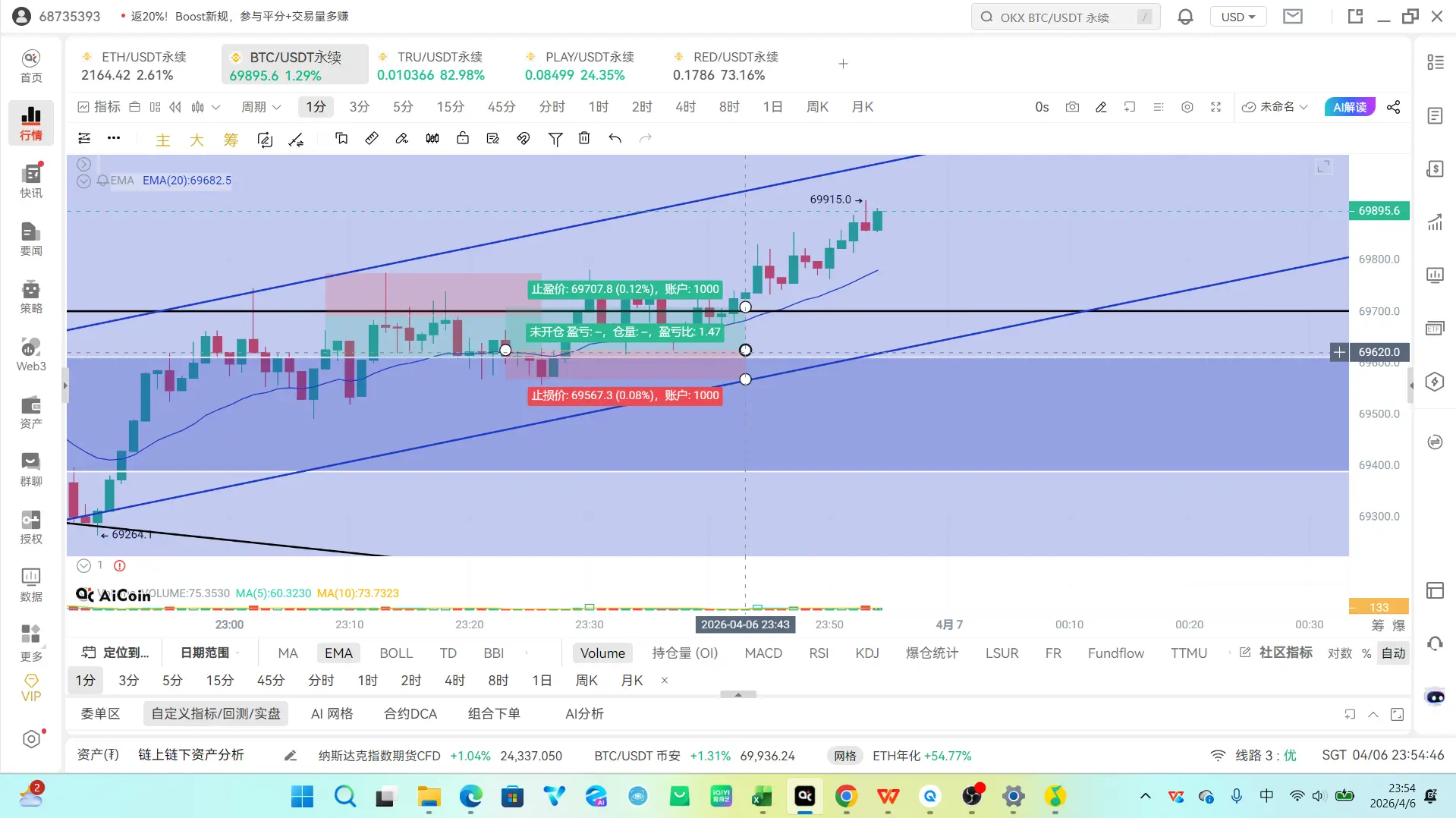Click the share icon next to AI解读
Screen dimensions: 1456x818
click(x=1394, y=107)
